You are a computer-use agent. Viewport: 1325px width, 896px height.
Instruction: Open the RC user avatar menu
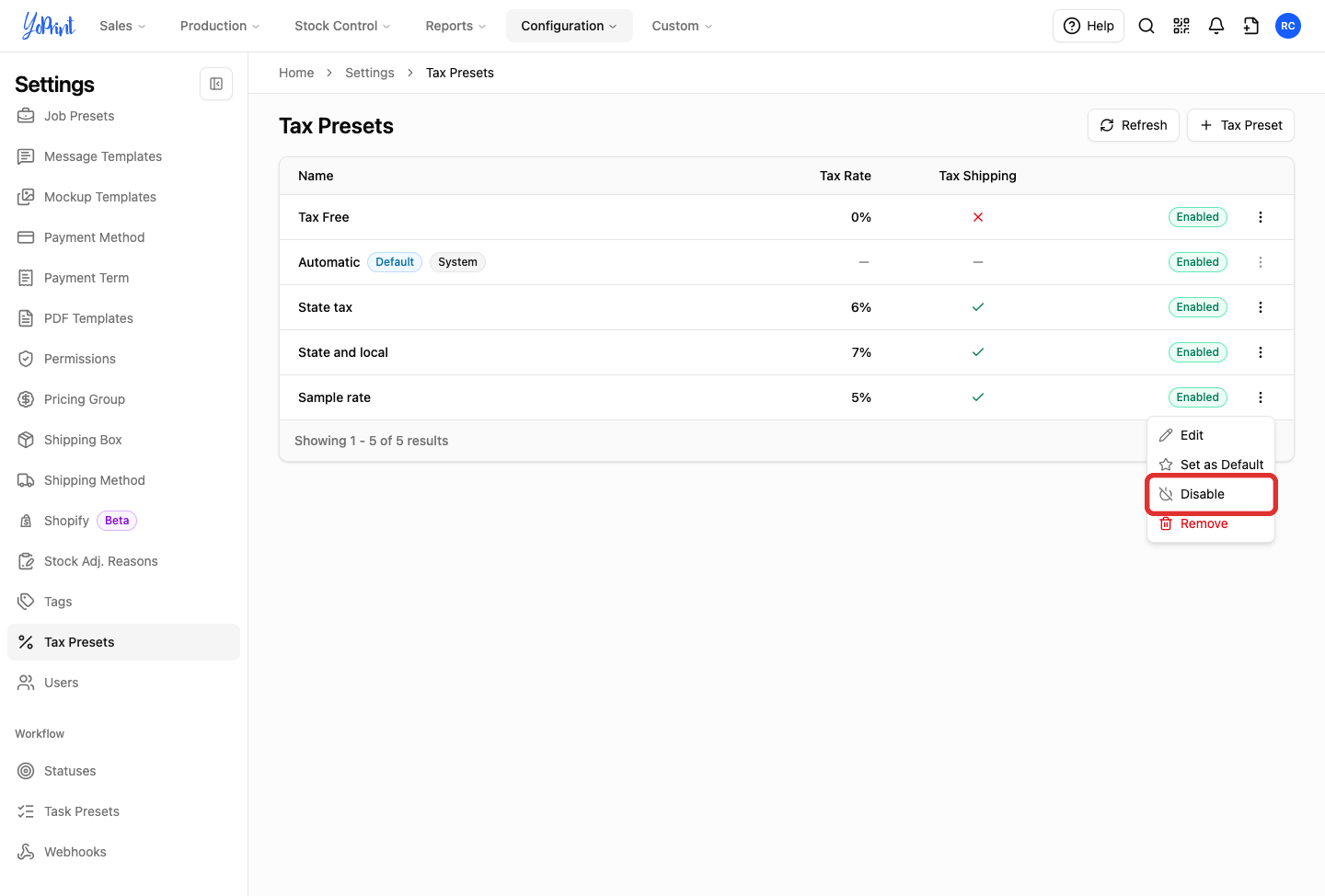point(1288,26)
